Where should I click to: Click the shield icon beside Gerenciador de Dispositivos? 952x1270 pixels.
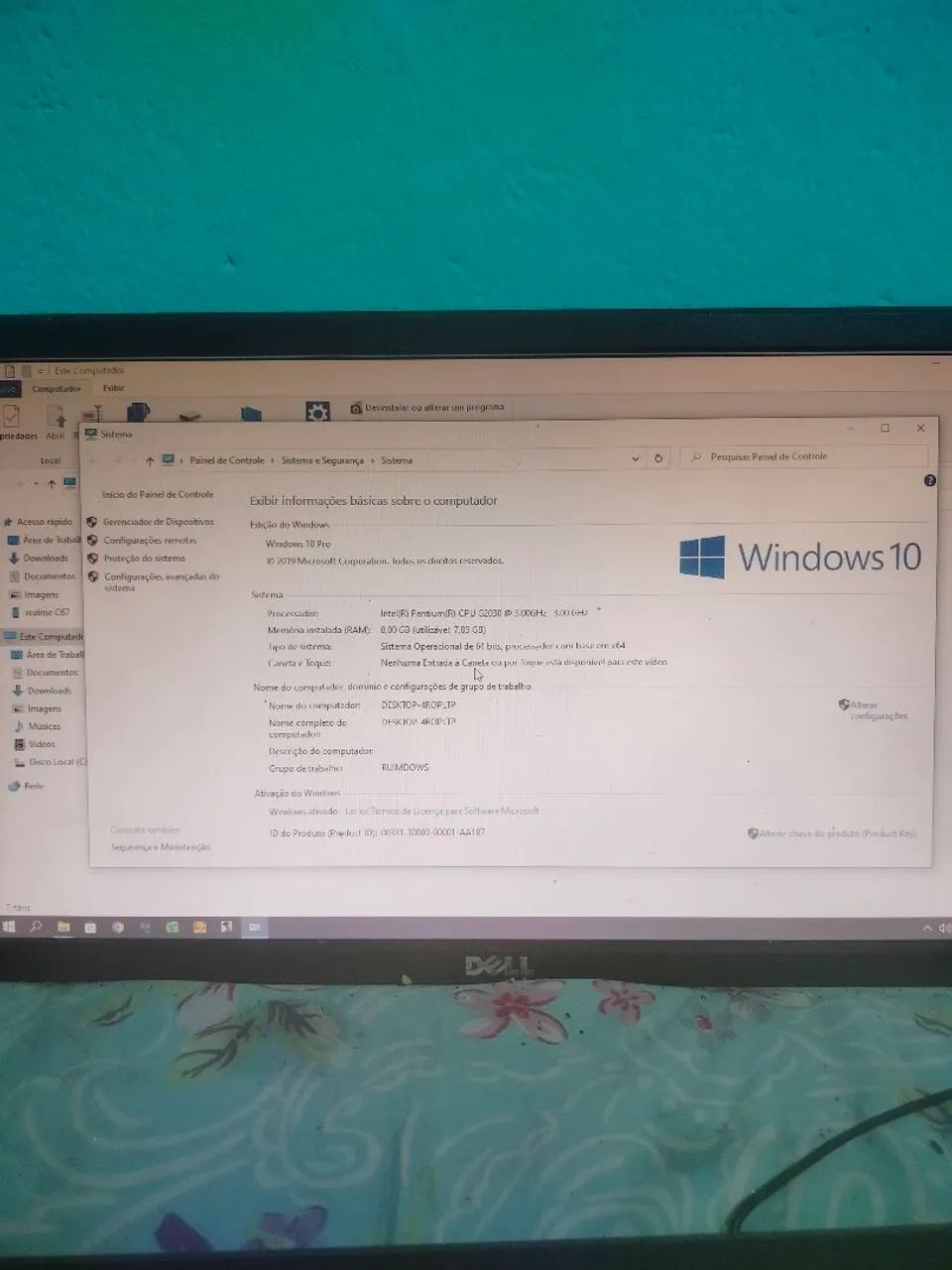tap(92, 522)
